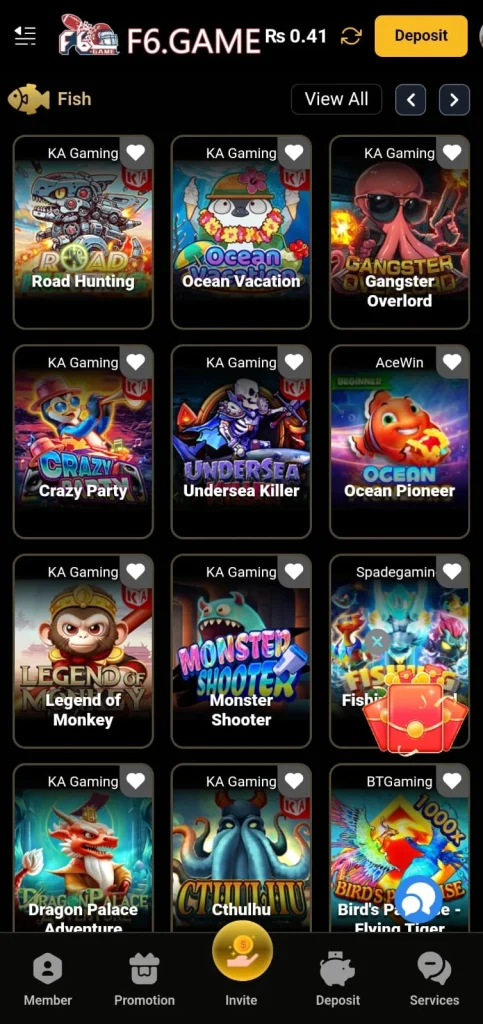Click the yellow Deposit button

coord(421,36)
